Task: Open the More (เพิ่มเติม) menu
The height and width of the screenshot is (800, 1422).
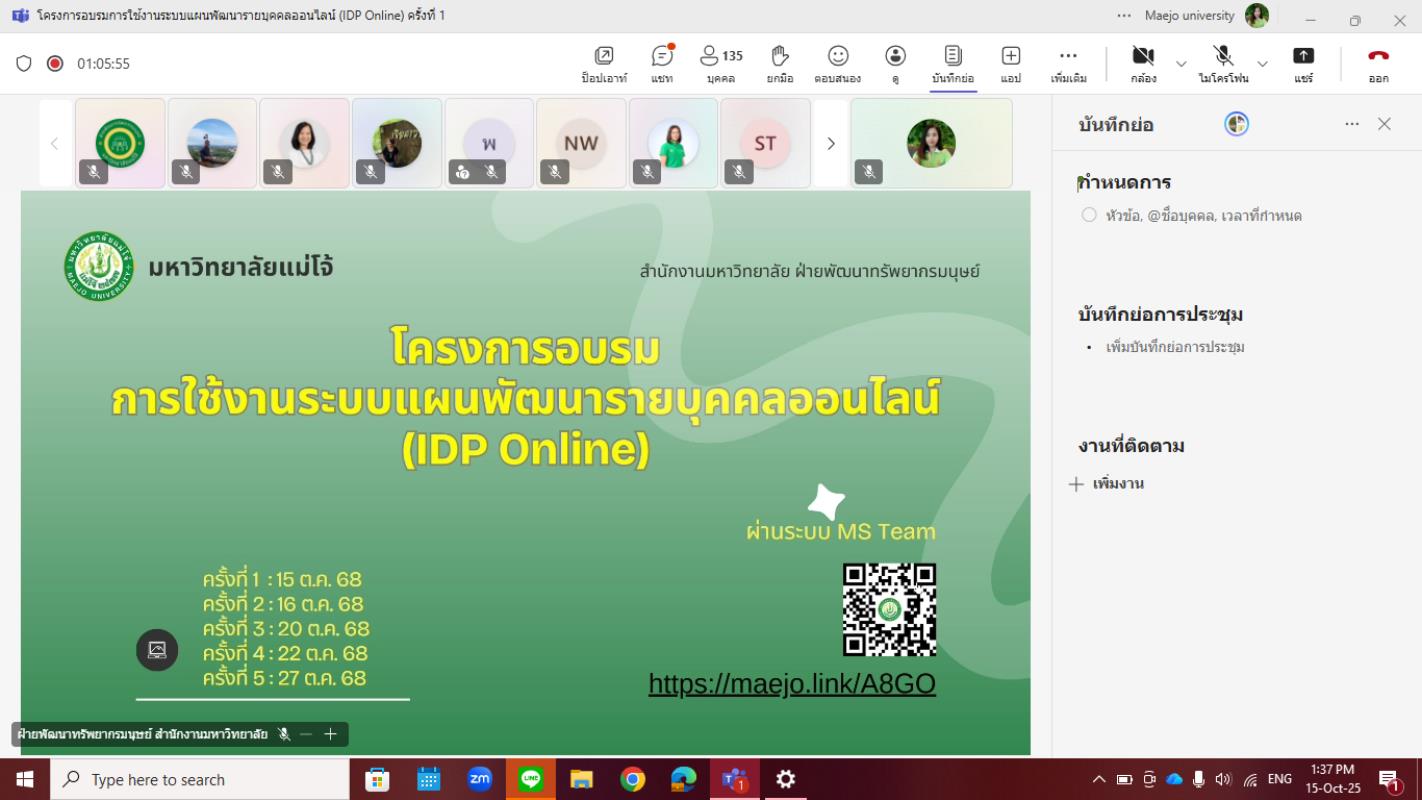Action: pos(1068,63)
